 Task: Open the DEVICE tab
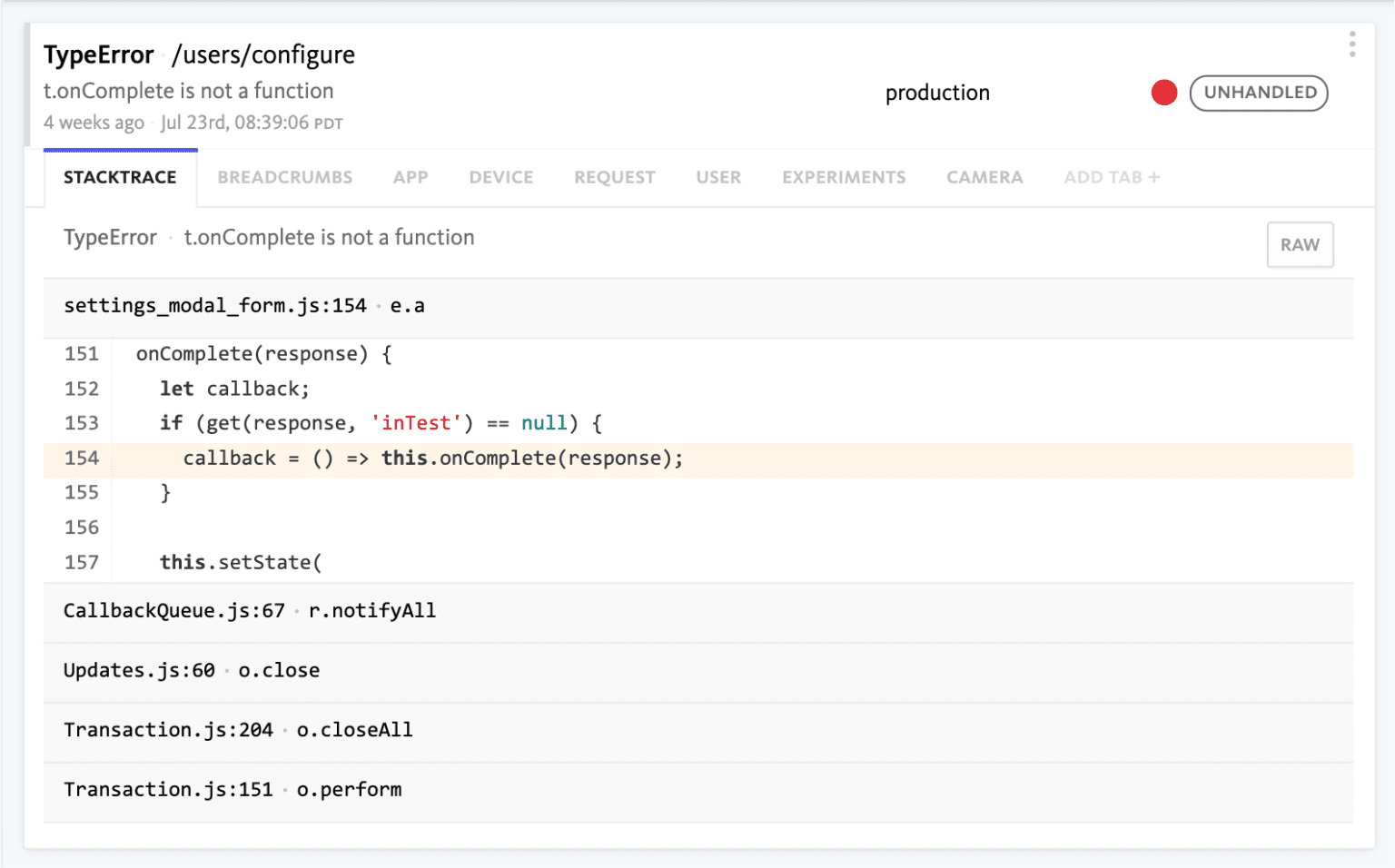pos(500,177)
